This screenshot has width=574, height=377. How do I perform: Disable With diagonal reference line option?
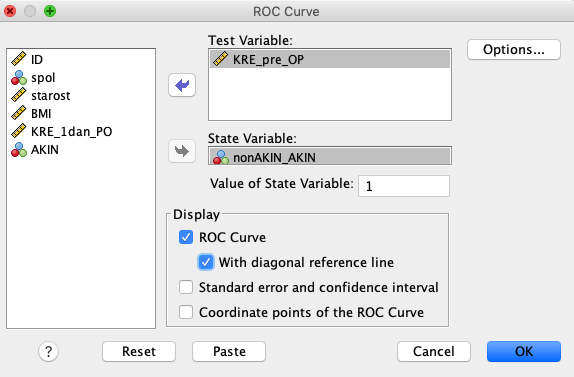click(206, 262)
